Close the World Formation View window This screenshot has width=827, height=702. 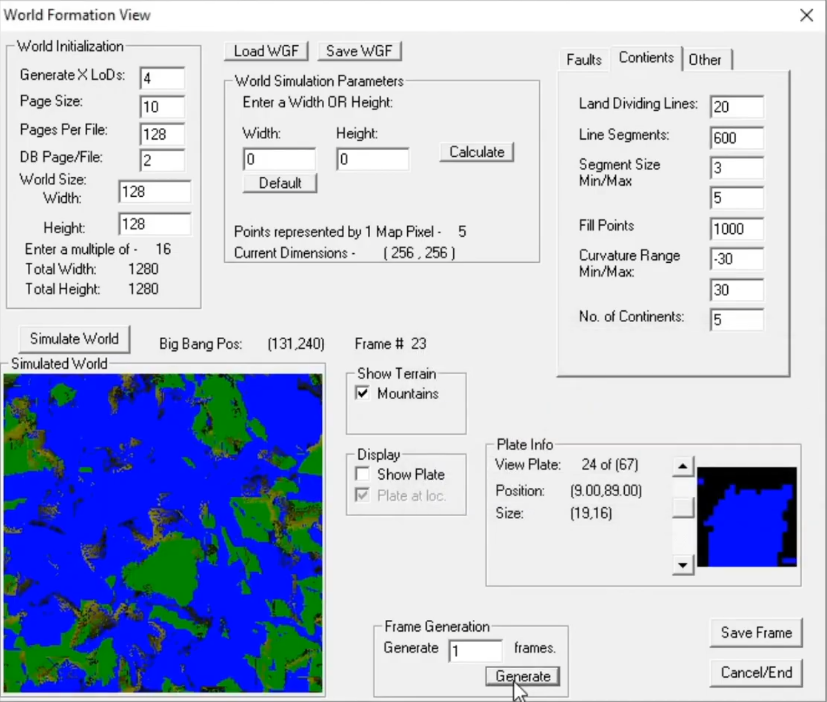coord(806,15)
